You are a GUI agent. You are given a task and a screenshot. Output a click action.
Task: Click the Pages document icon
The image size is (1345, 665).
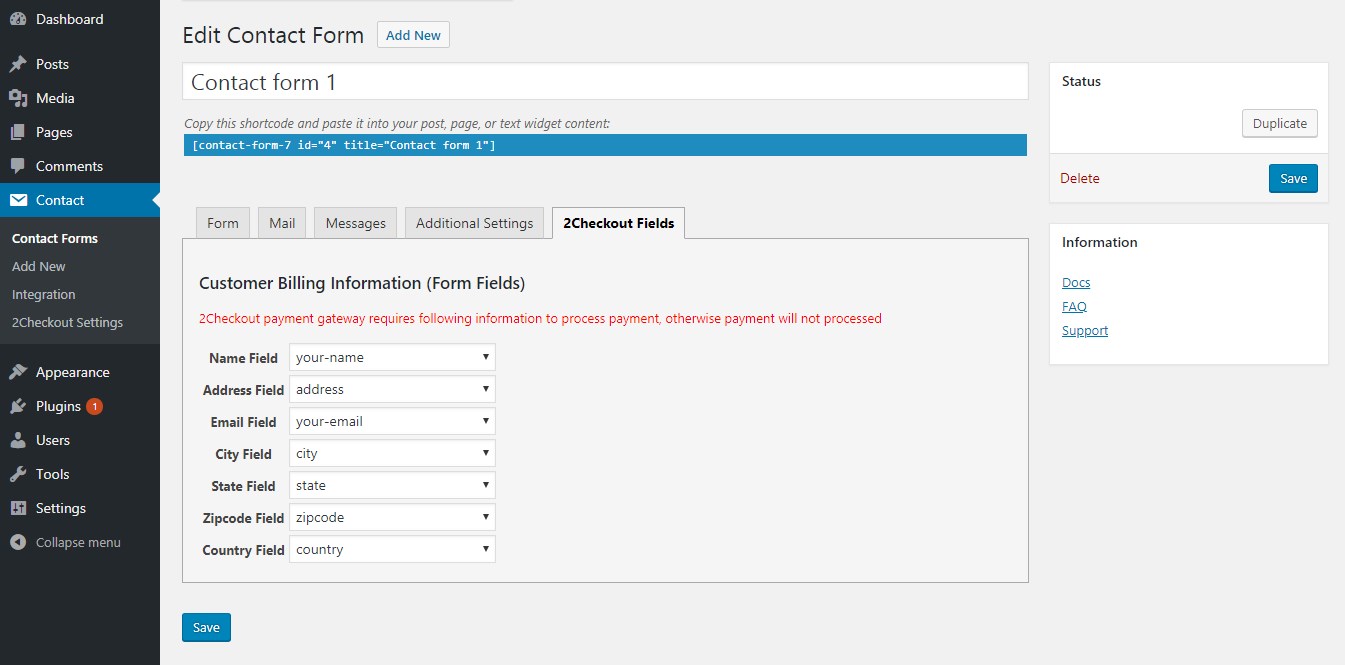pos(18,132)
